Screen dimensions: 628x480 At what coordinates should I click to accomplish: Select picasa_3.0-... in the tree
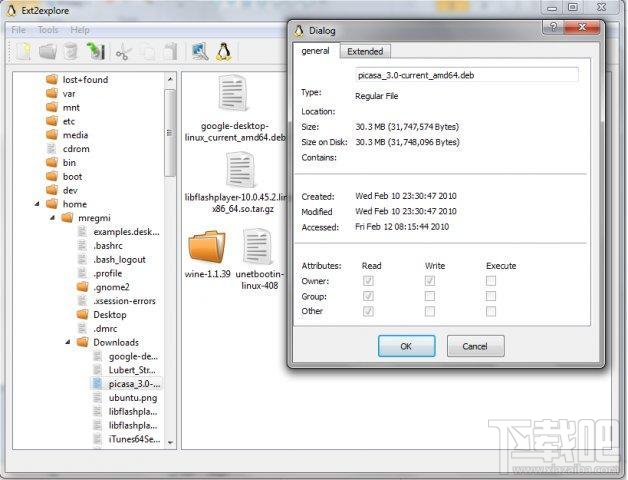[x=134, y=384]
